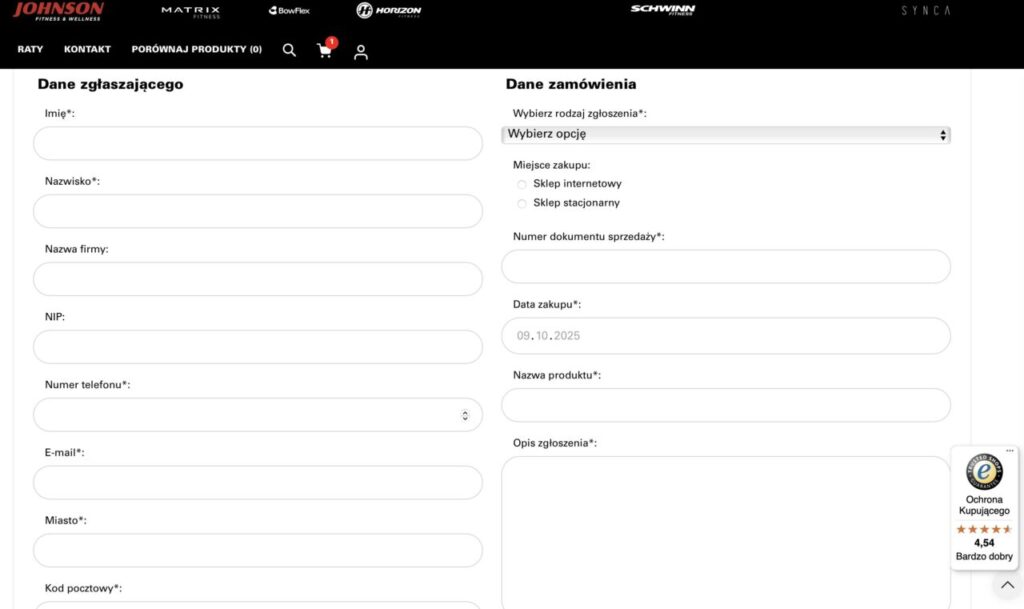Expand the Wybierz opcję dropdown
This screenshot has width=1024, height=609.
pos(726,134)
